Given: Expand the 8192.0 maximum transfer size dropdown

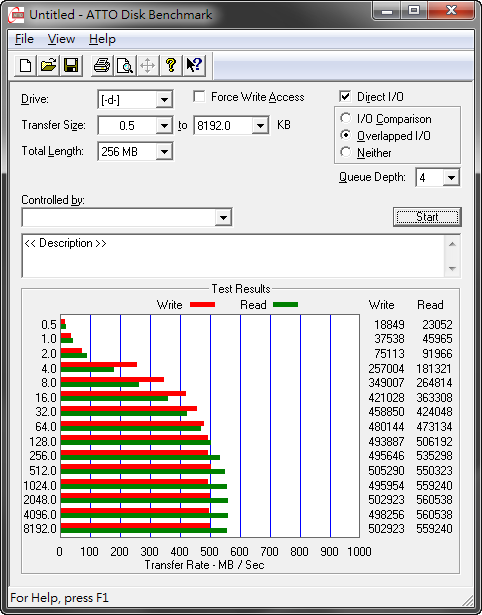Looking at the screenshot, I should pyautogui.click(x=260, y=126).
